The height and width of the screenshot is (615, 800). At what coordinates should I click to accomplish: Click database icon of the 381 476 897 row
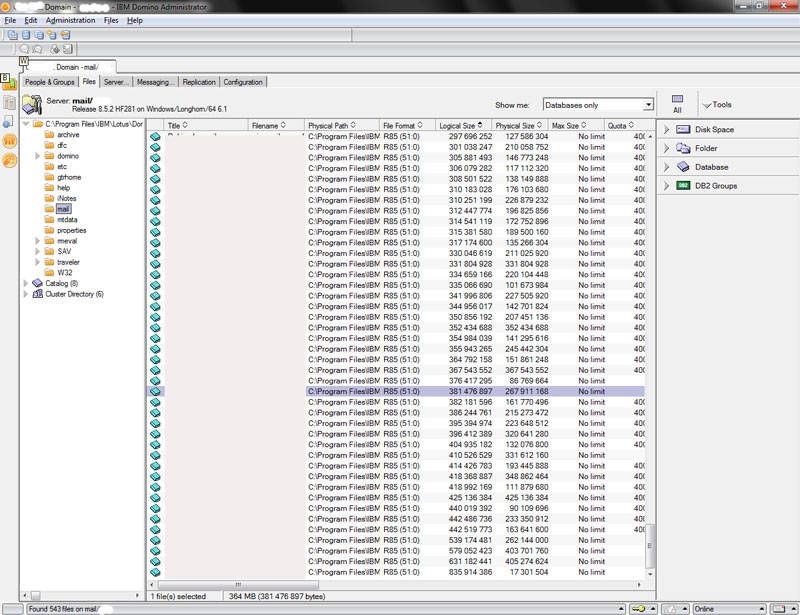155,391
